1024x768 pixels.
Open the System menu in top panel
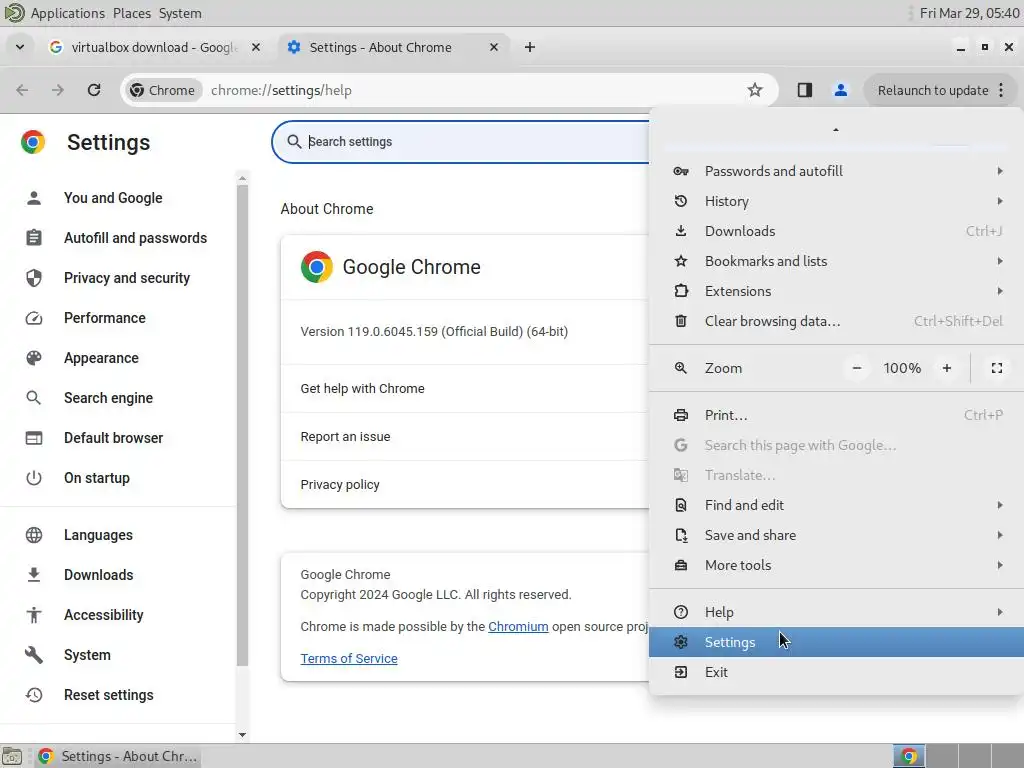[180, 13]
